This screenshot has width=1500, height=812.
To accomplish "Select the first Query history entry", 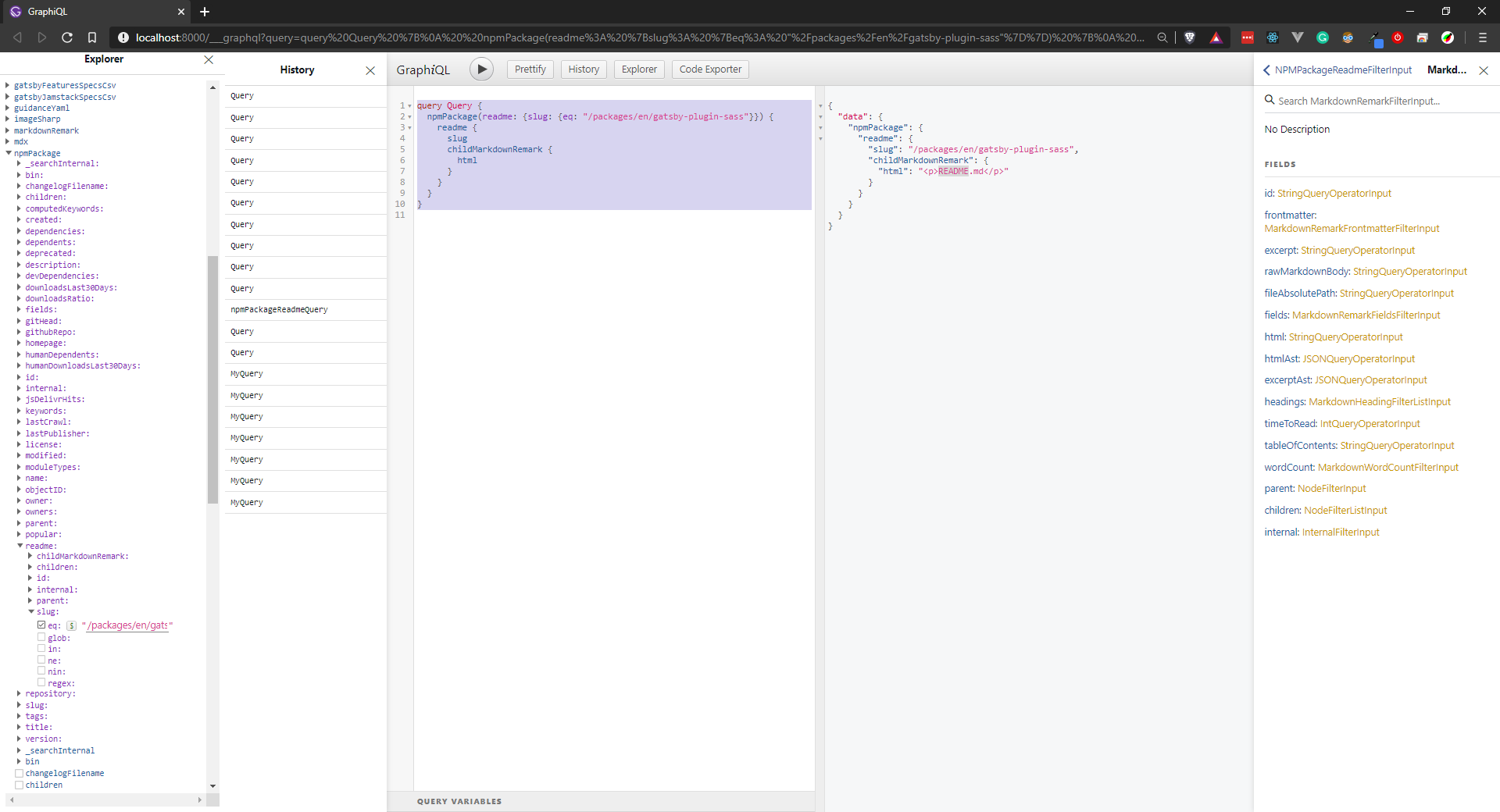I will point(305,96).
